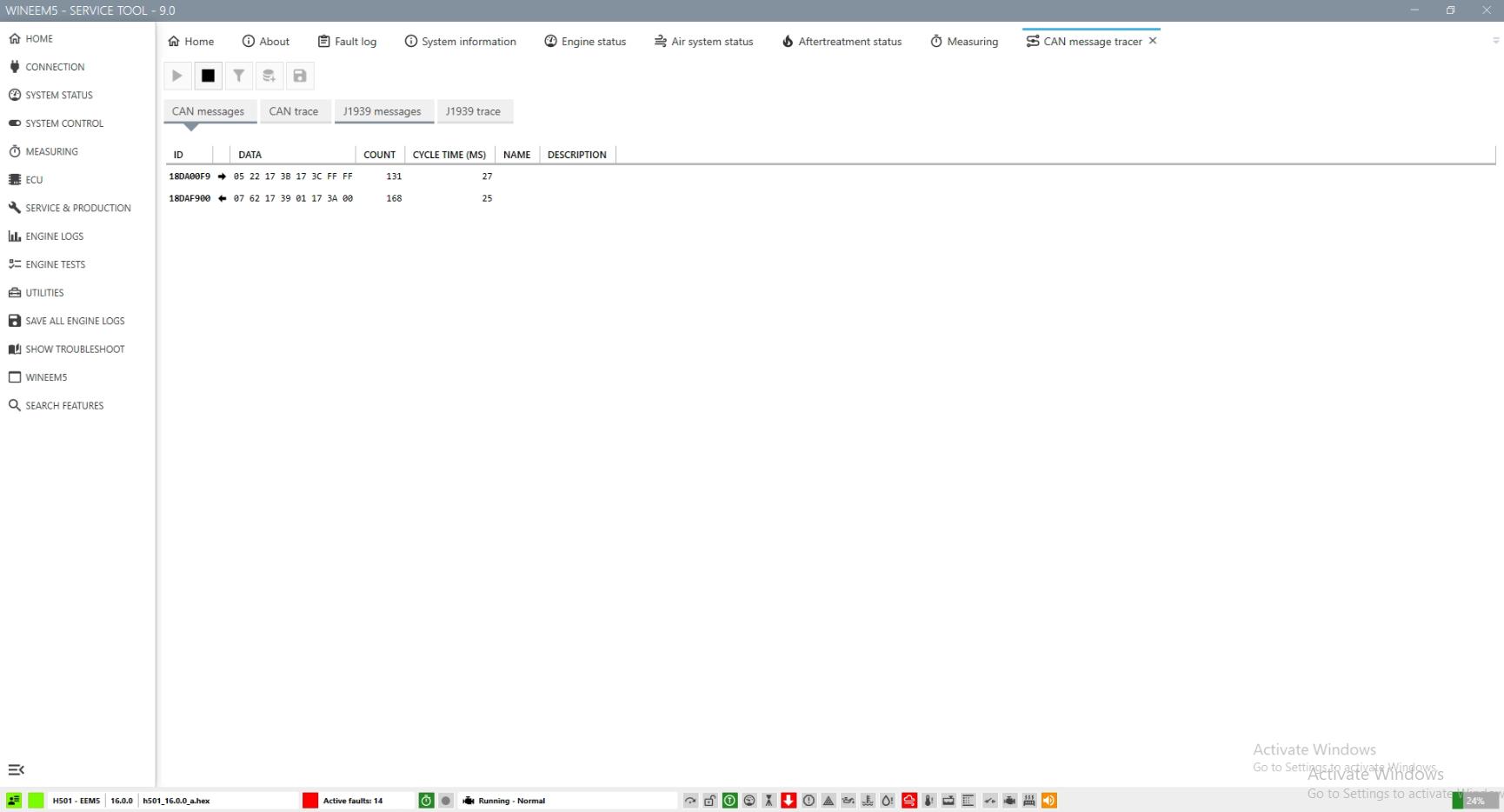Sort by the COUNT column header
This screenshot has height=812, width=1504.
click(379, 155)
